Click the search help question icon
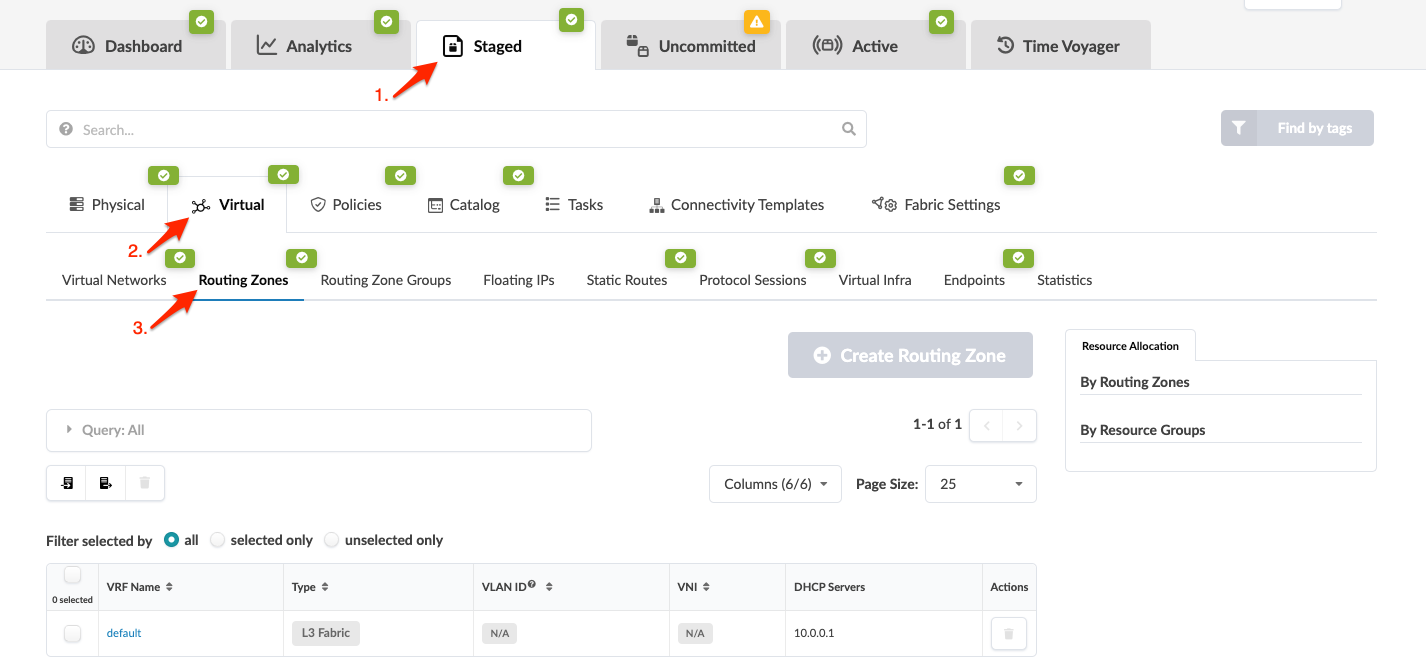This screenshot has height=667, width=1426. pyautogui.click(x=66, y=129)
